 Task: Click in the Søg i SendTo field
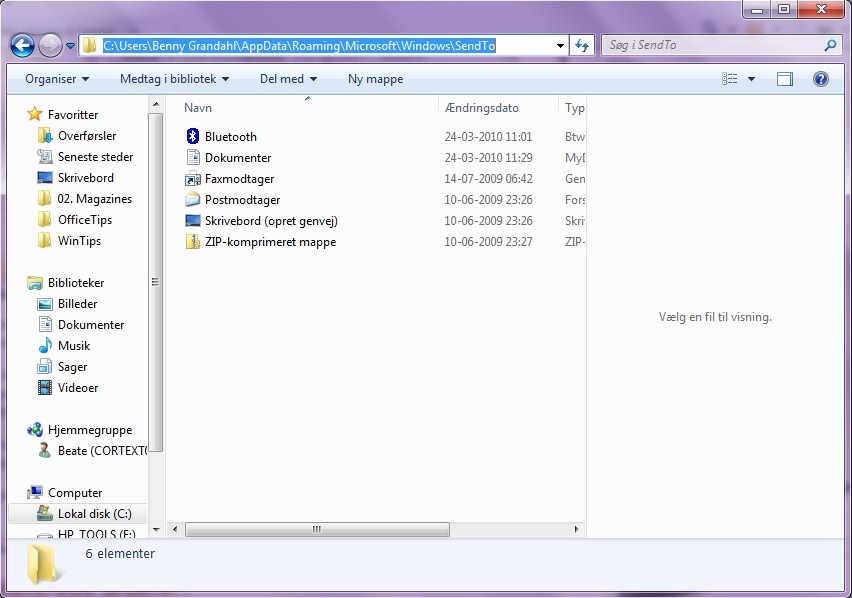(x=710, y=46)
